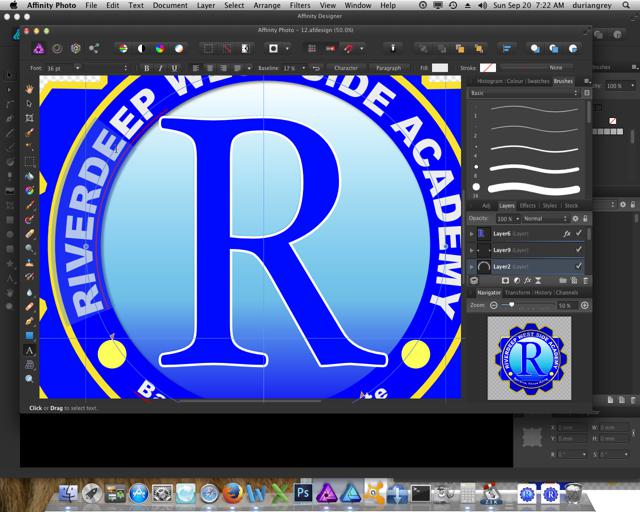Toggle visibility checkbox for Layer9
Image resolution: width=640 pixels, height=512 pixels.
pos(579,250)
